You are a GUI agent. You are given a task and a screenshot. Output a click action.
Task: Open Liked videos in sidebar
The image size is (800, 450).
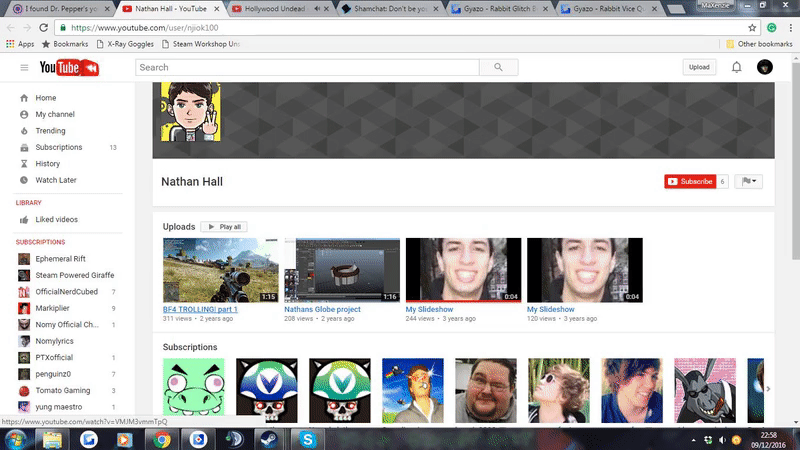click(56, 219)
